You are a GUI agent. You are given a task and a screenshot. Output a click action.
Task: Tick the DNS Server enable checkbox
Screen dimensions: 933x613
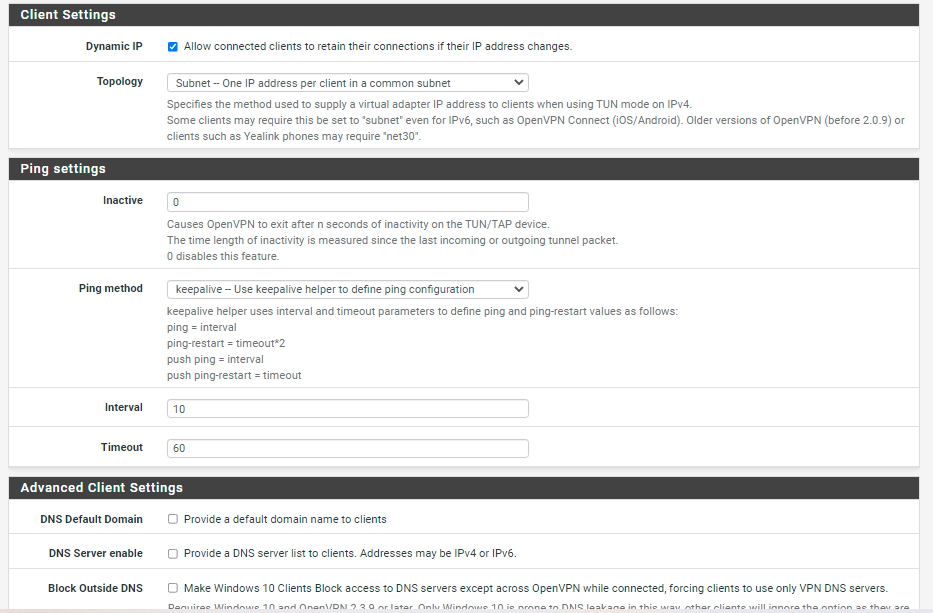click(173, 553)
